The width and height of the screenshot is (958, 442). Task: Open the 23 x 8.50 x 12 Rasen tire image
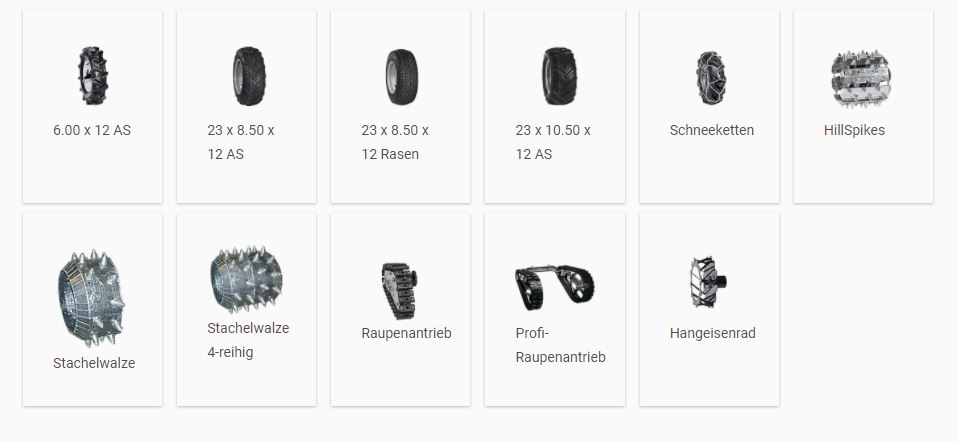coord(402,76)
